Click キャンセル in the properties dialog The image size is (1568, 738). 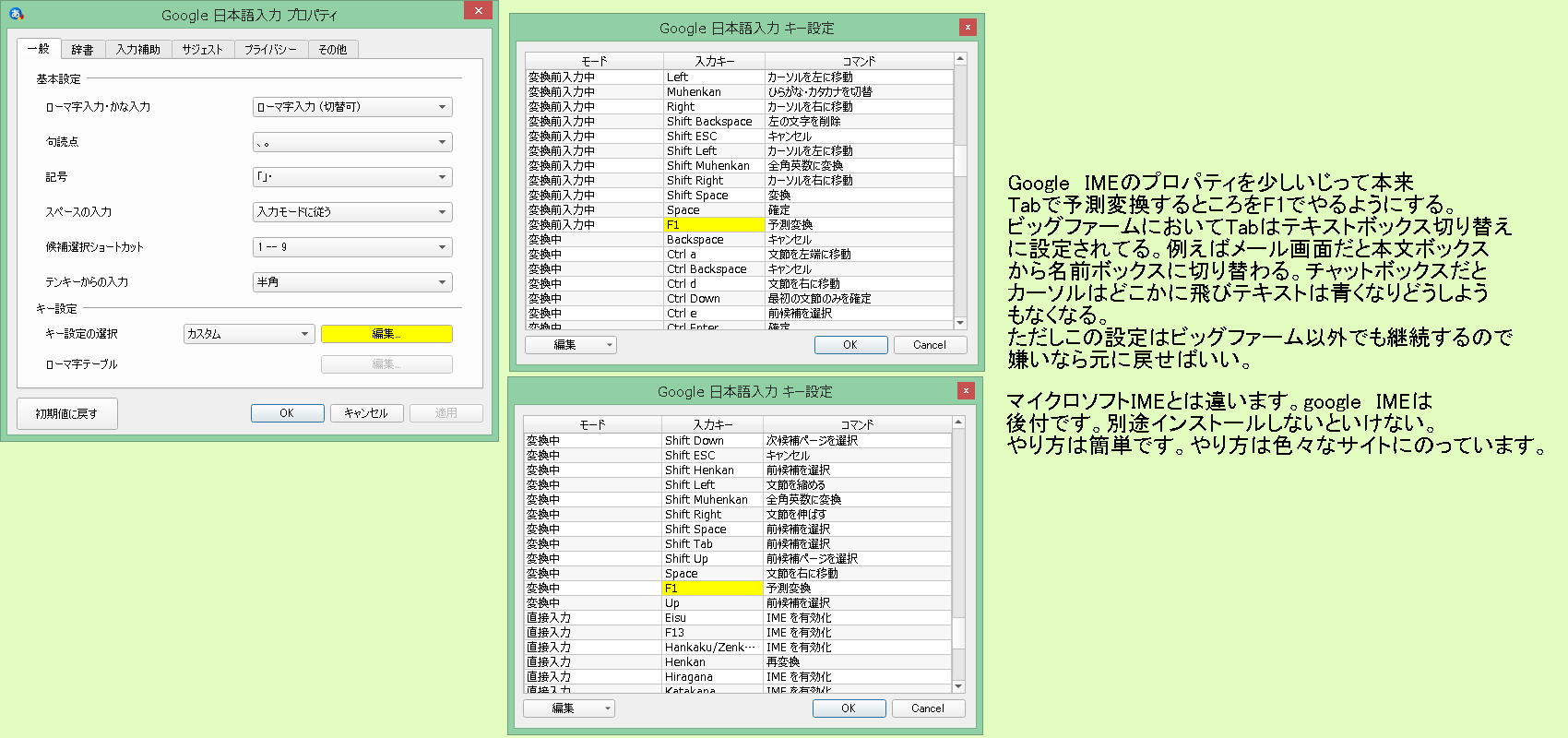(x=366, y=413)
